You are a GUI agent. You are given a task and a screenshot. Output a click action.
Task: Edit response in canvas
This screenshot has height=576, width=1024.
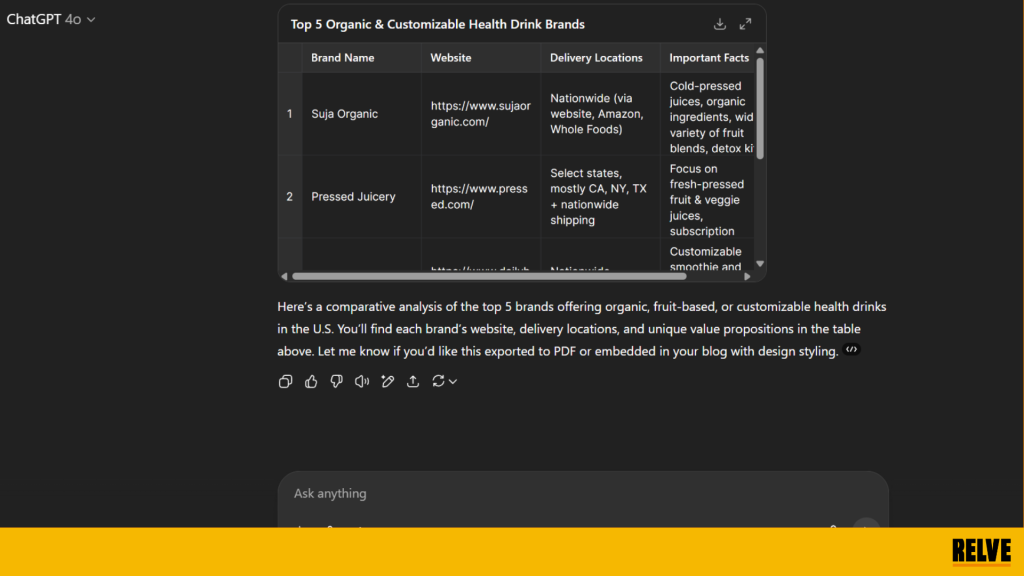pyautogui.click(x=387, y=381)
